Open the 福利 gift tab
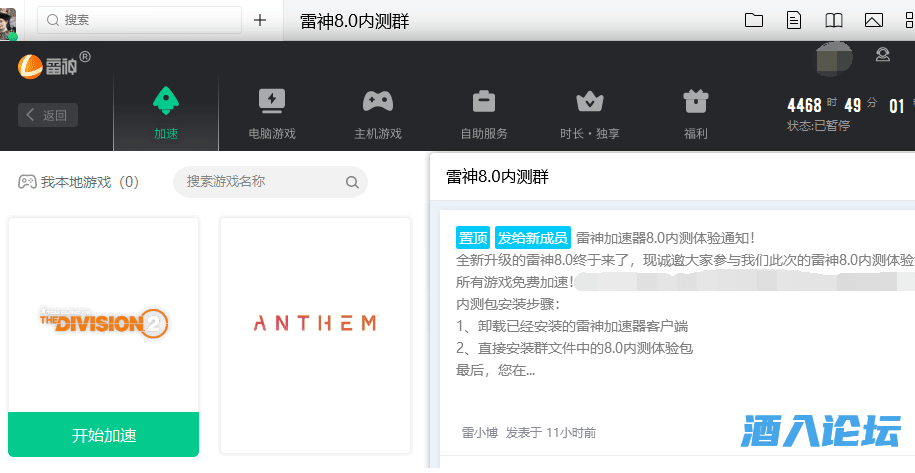The image size is (915, 473). (696, 112)
